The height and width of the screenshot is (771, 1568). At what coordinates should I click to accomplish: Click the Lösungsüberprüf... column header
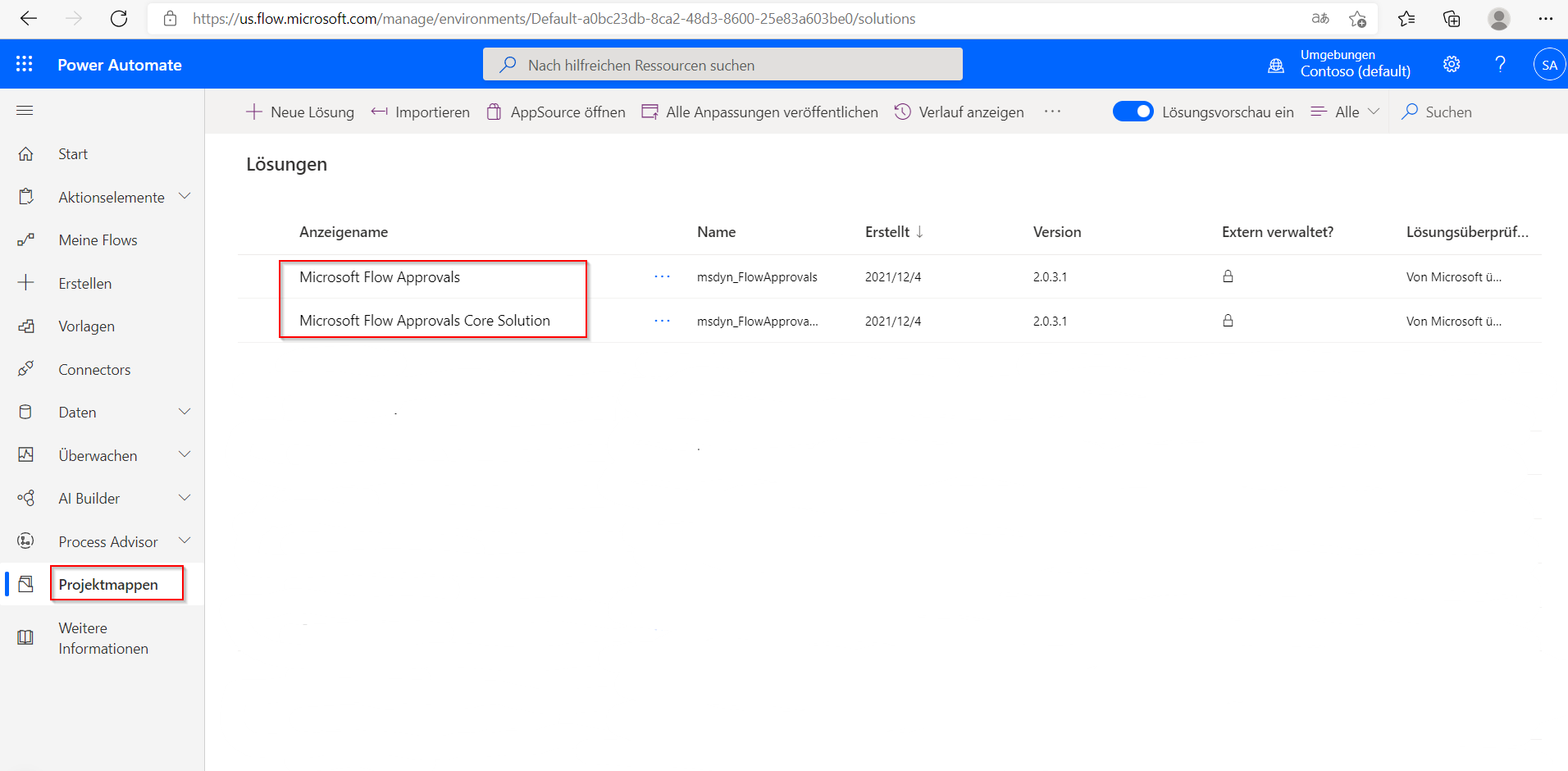click(x=1467, y=232)
